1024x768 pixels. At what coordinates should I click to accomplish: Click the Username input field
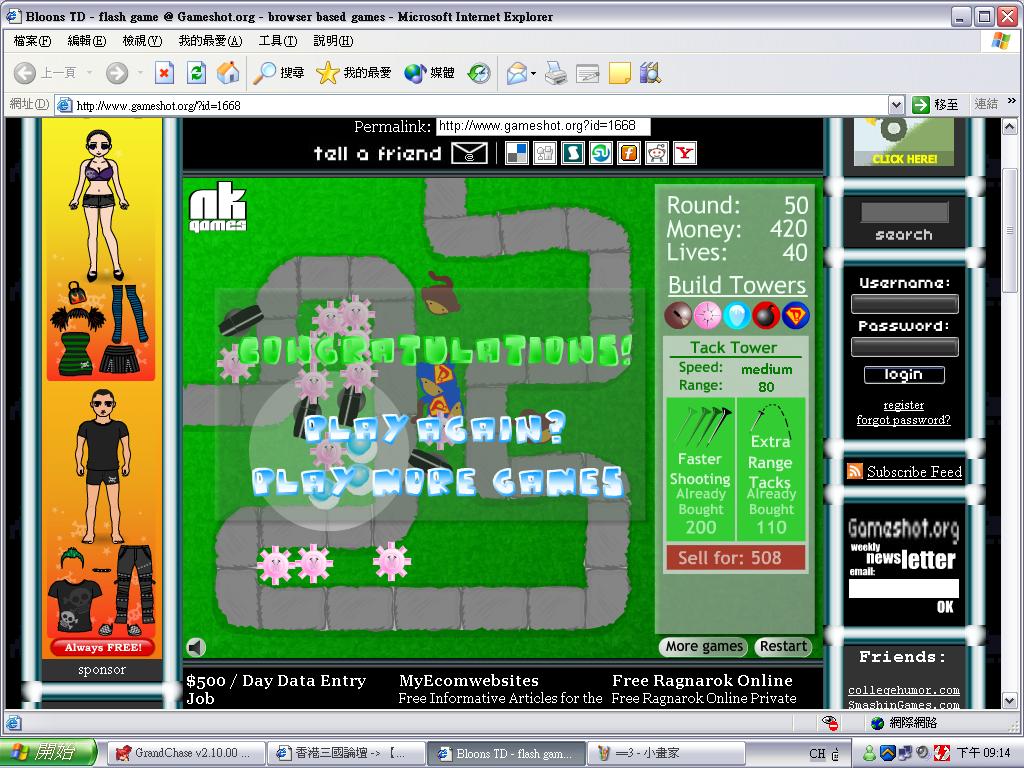[904, 303]
